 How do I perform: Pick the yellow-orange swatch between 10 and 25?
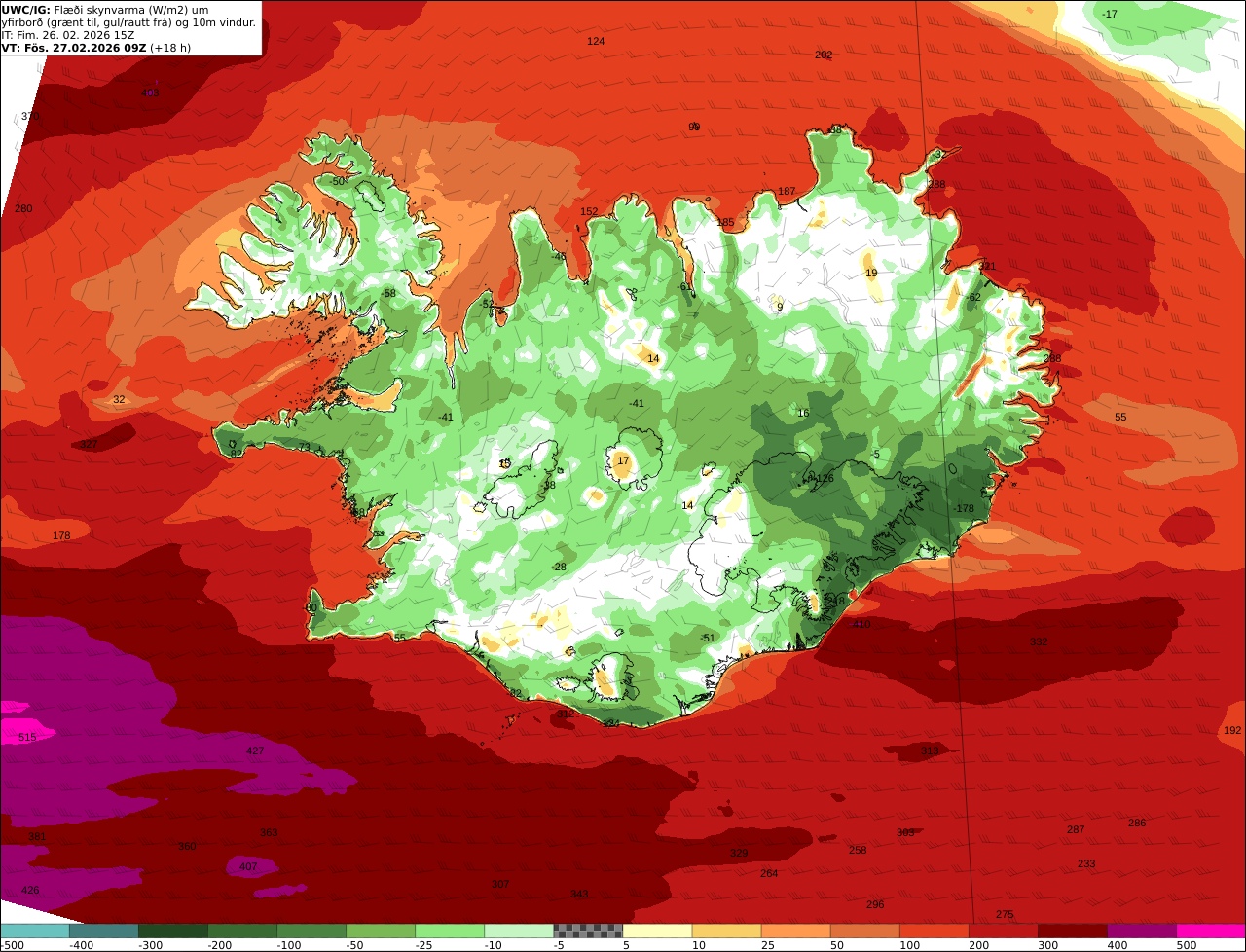(727, 931)
